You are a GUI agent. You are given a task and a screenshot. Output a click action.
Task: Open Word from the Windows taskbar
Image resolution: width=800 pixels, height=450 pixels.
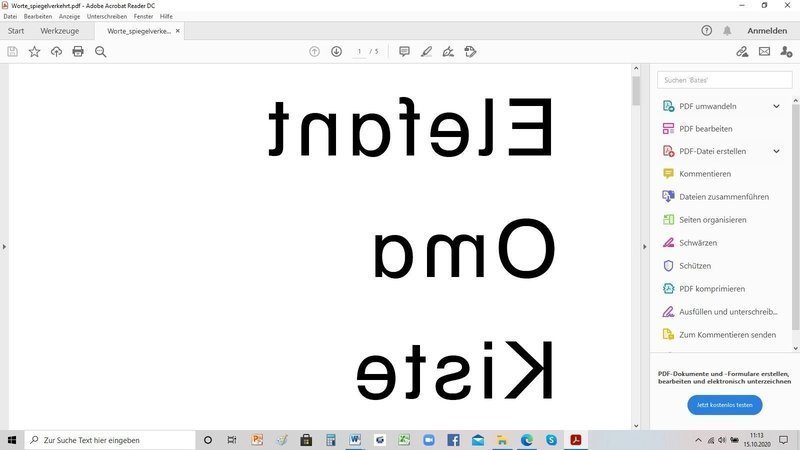tap(355, 440)
